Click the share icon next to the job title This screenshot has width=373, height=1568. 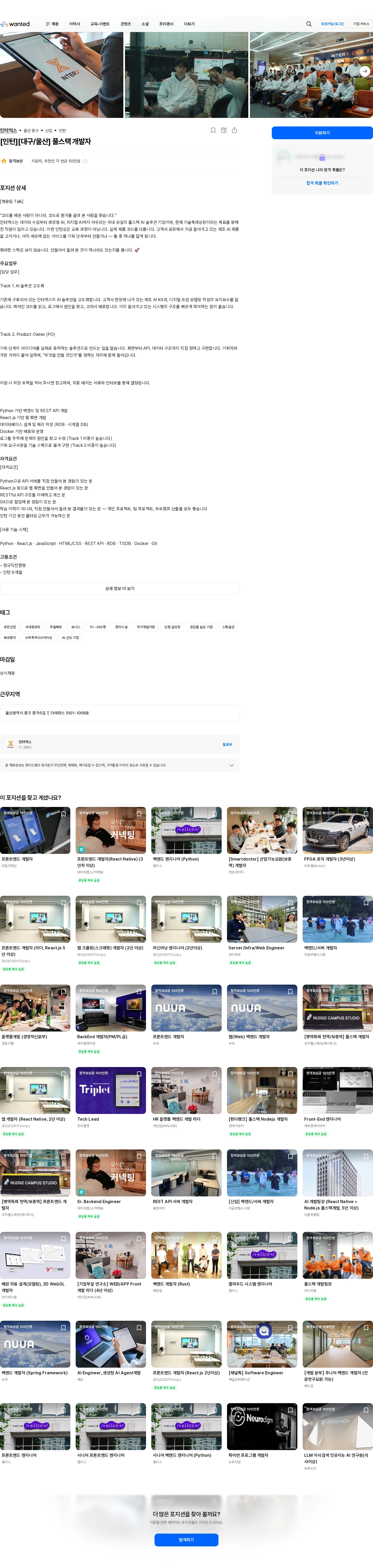[234, 130]
